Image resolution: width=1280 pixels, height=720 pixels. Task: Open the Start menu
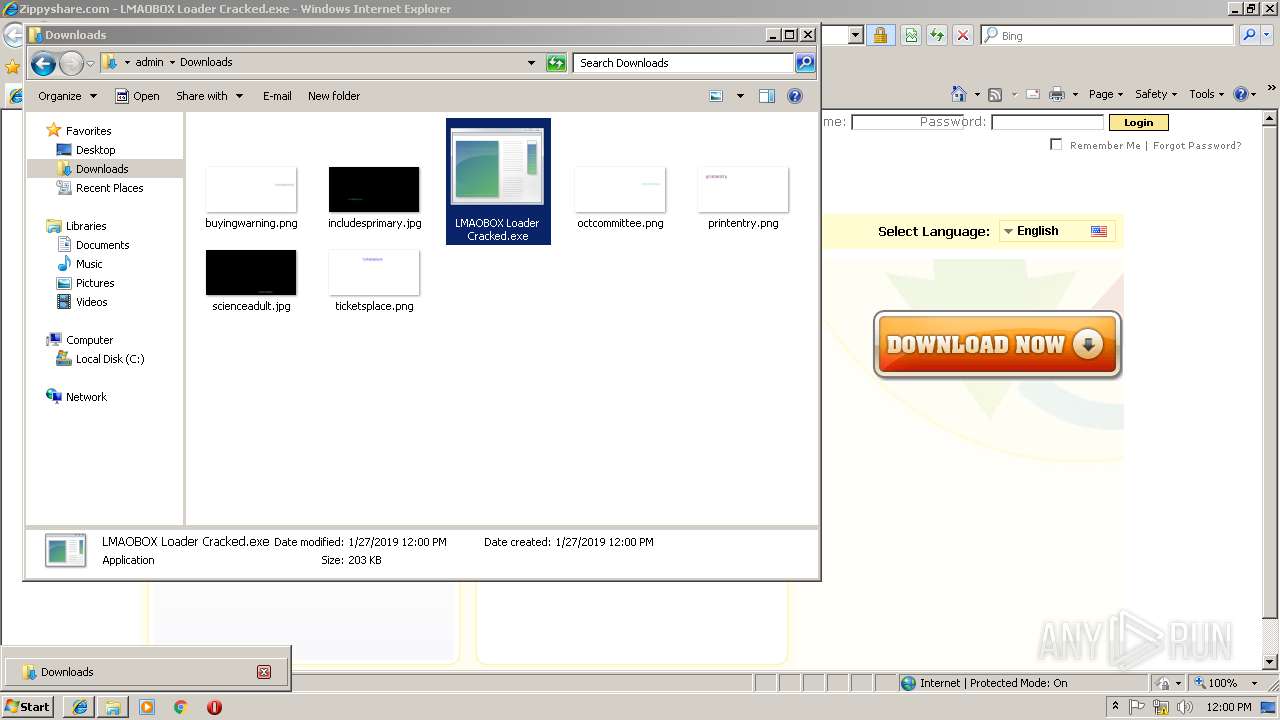click(x=27, y=707)
